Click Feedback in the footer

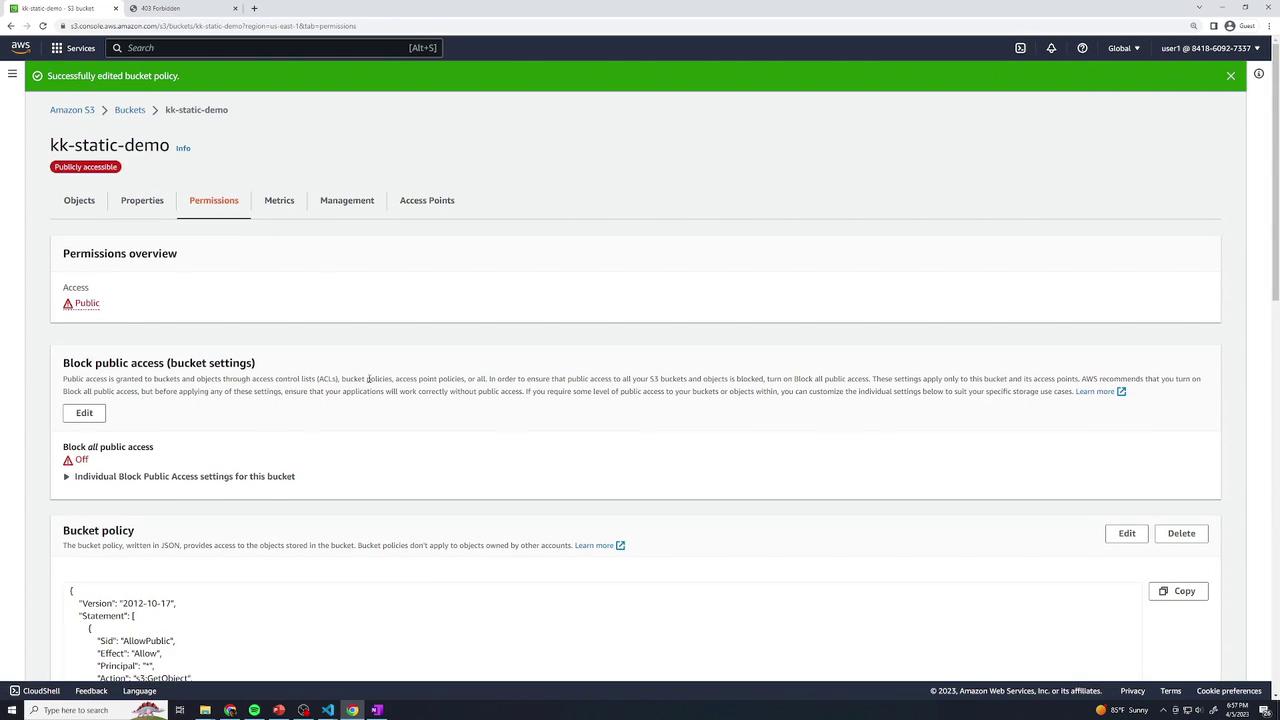click(91, 691)
